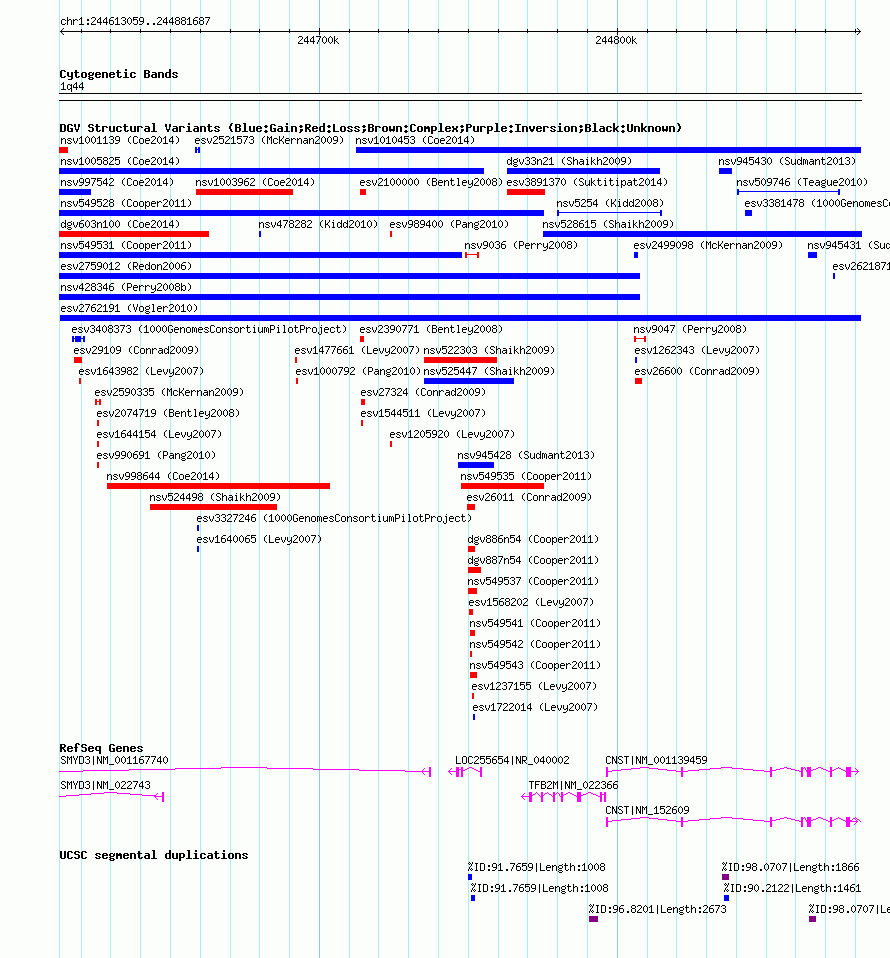Select the nsv945428 (Sudmant2013) label
Image resolution: width=890 pixels, height=958 pixels.
click(x=527, y=455)
